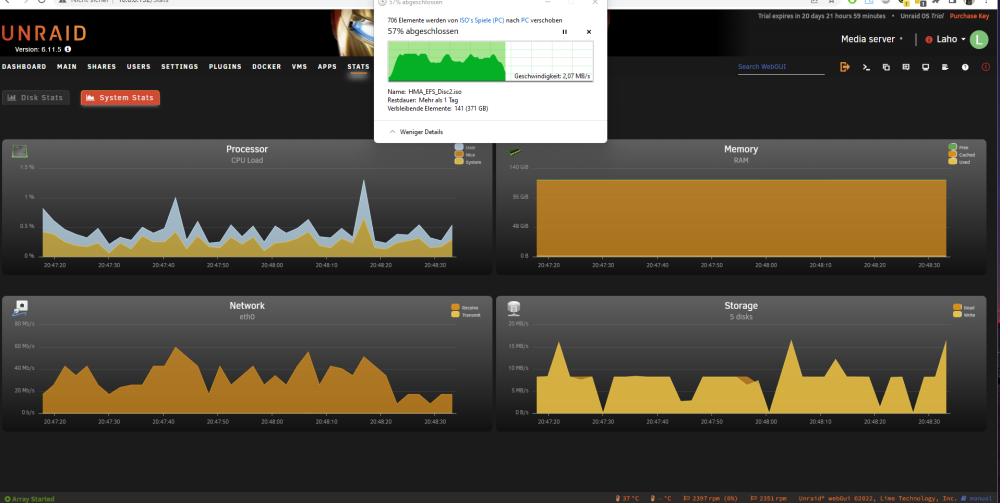Click the Media server name text

tap(867, 39)
